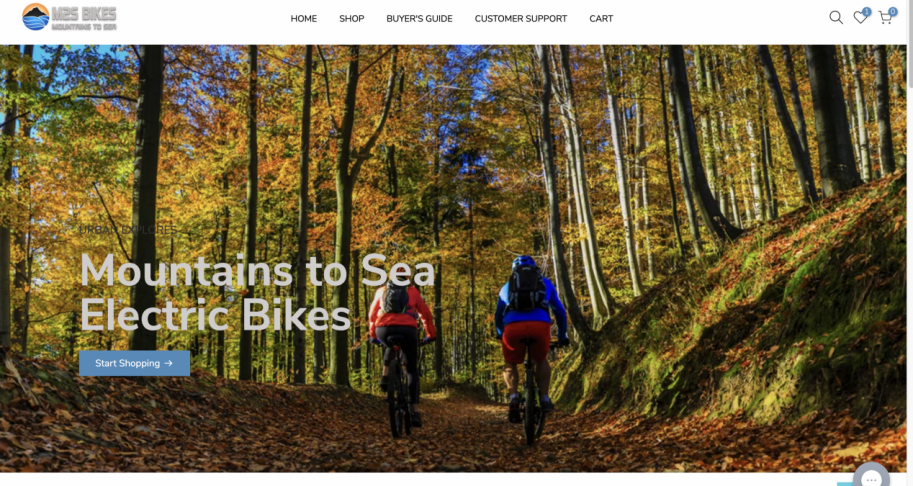Viewport: 913px width, 486px height.
Task: Click the arrow inside Start Shopping button
Action: (x=168, y=363)
